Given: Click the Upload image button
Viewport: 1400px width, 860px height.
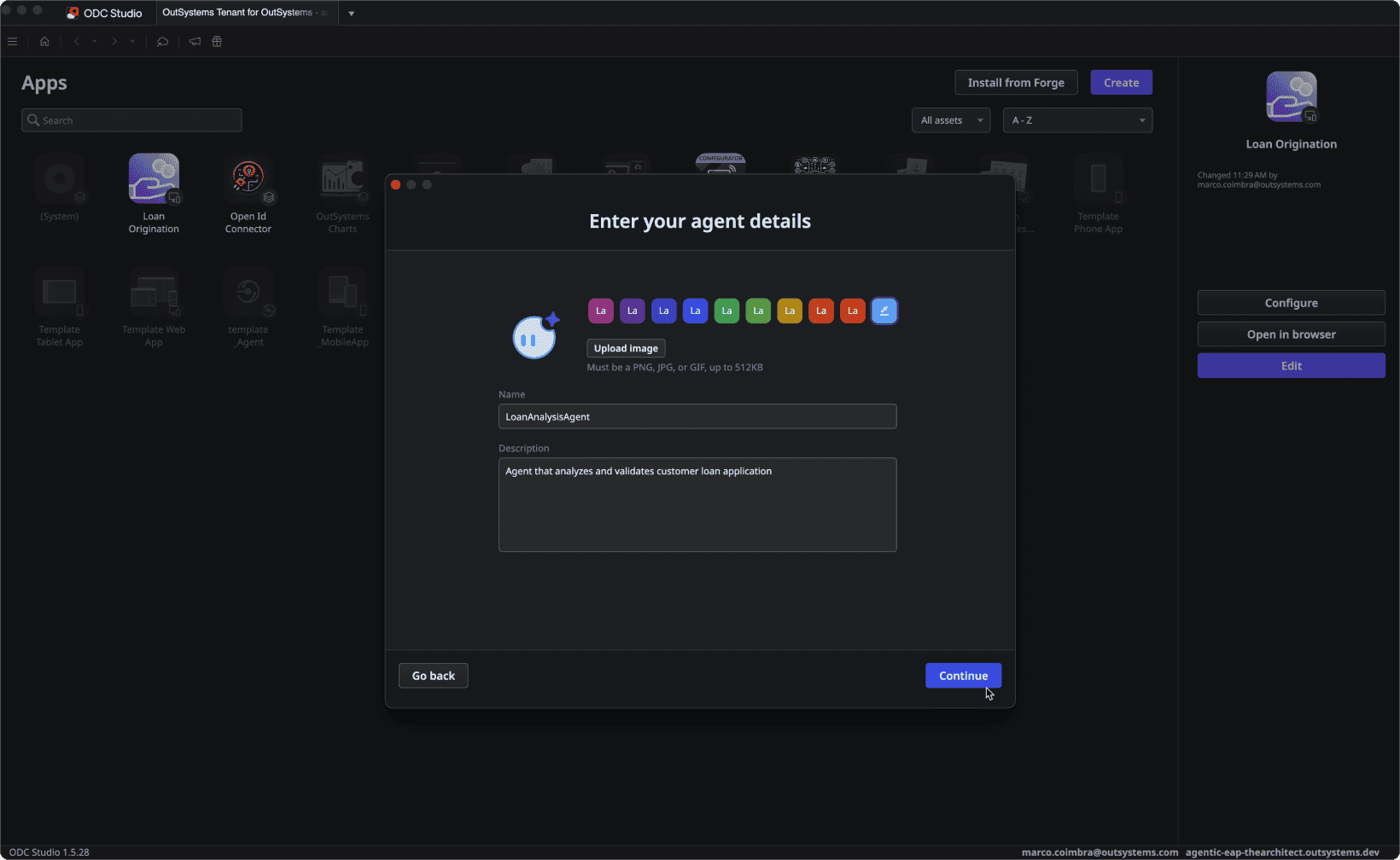Looking at the screenshot, I should [x=626, y=348].
